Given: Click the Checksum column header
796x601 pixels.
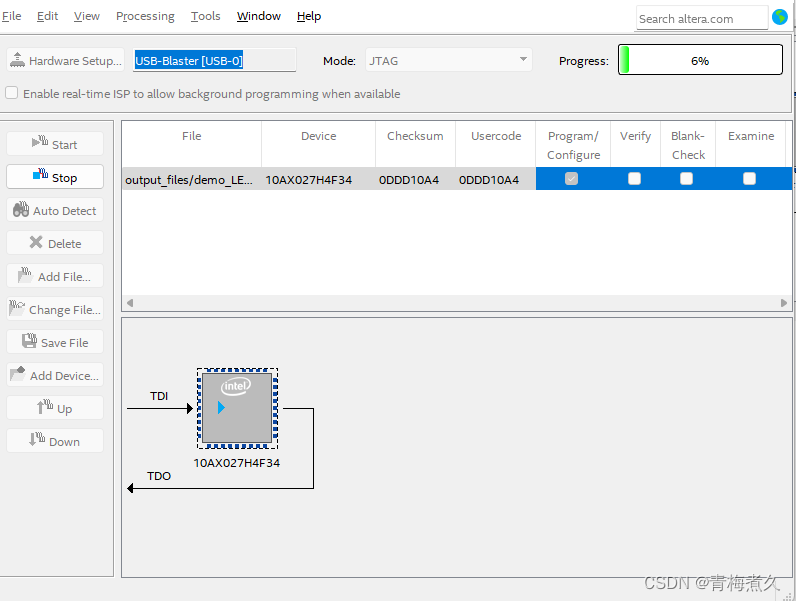Looking at the screenshot, I should click(415, 145).
